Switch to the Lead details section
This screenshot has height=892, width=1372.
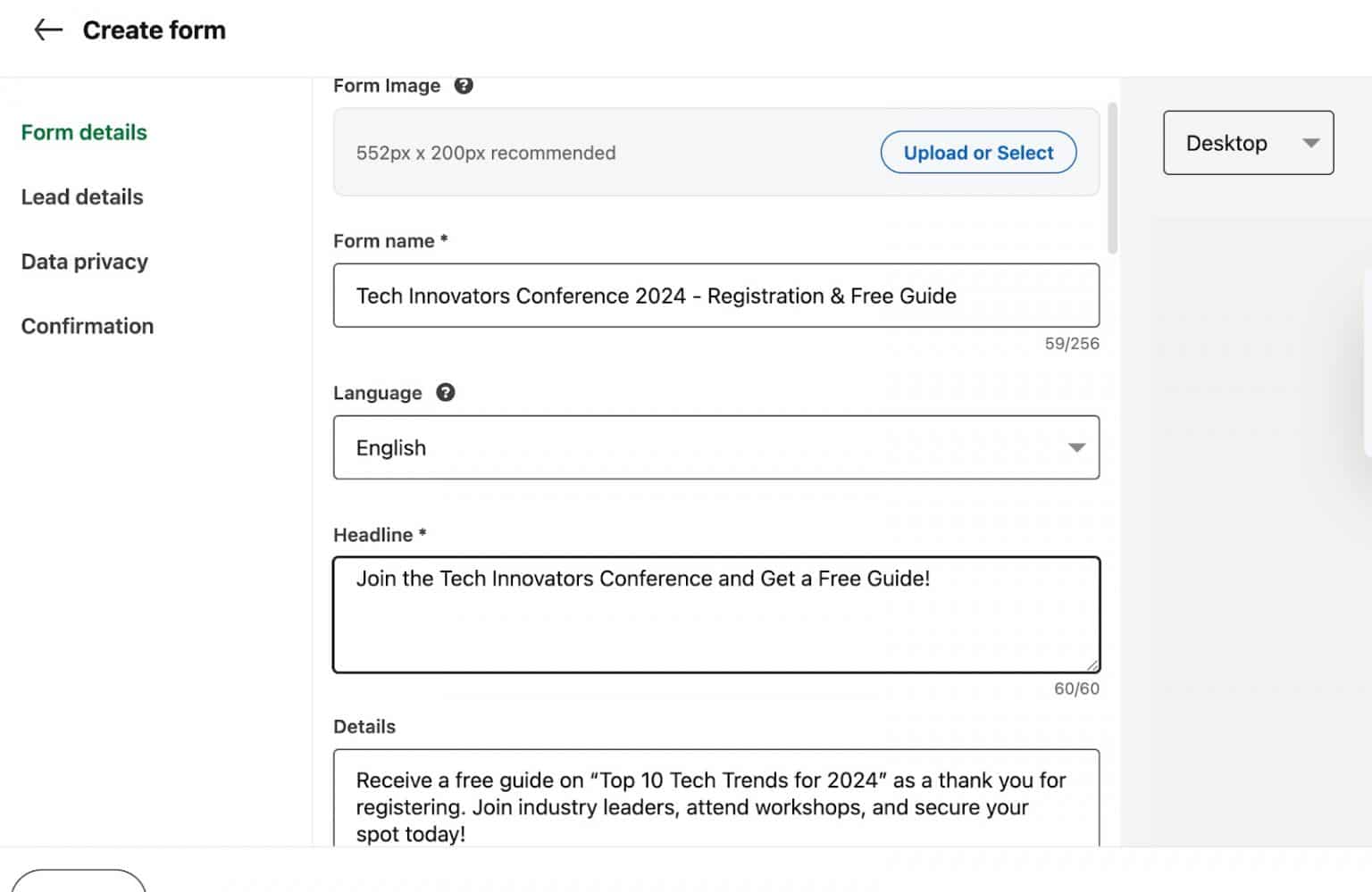[81, 196]
